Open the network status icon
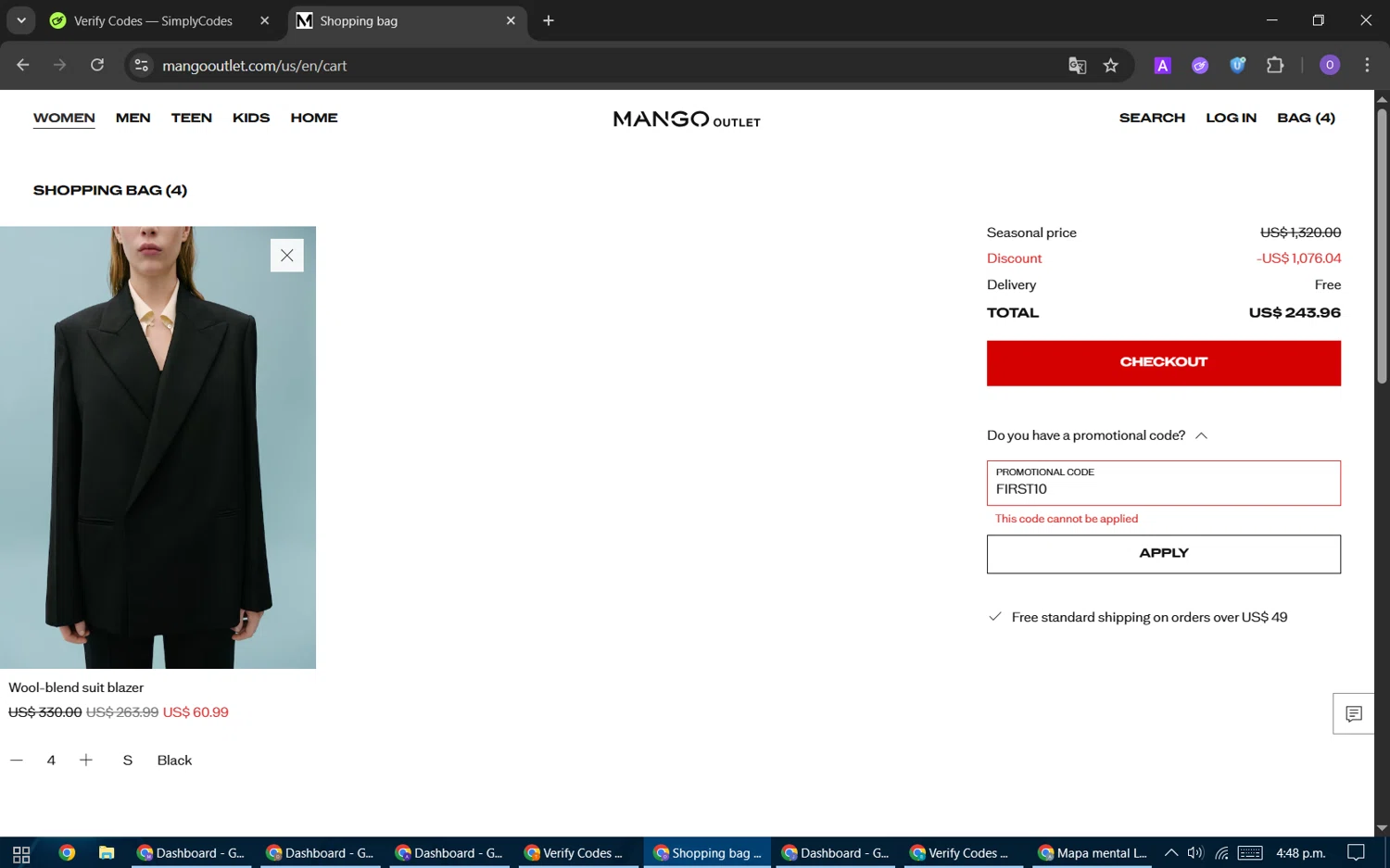This screenshot has height=868, width=1390. pyautogui.click(x=1222, y=853)
